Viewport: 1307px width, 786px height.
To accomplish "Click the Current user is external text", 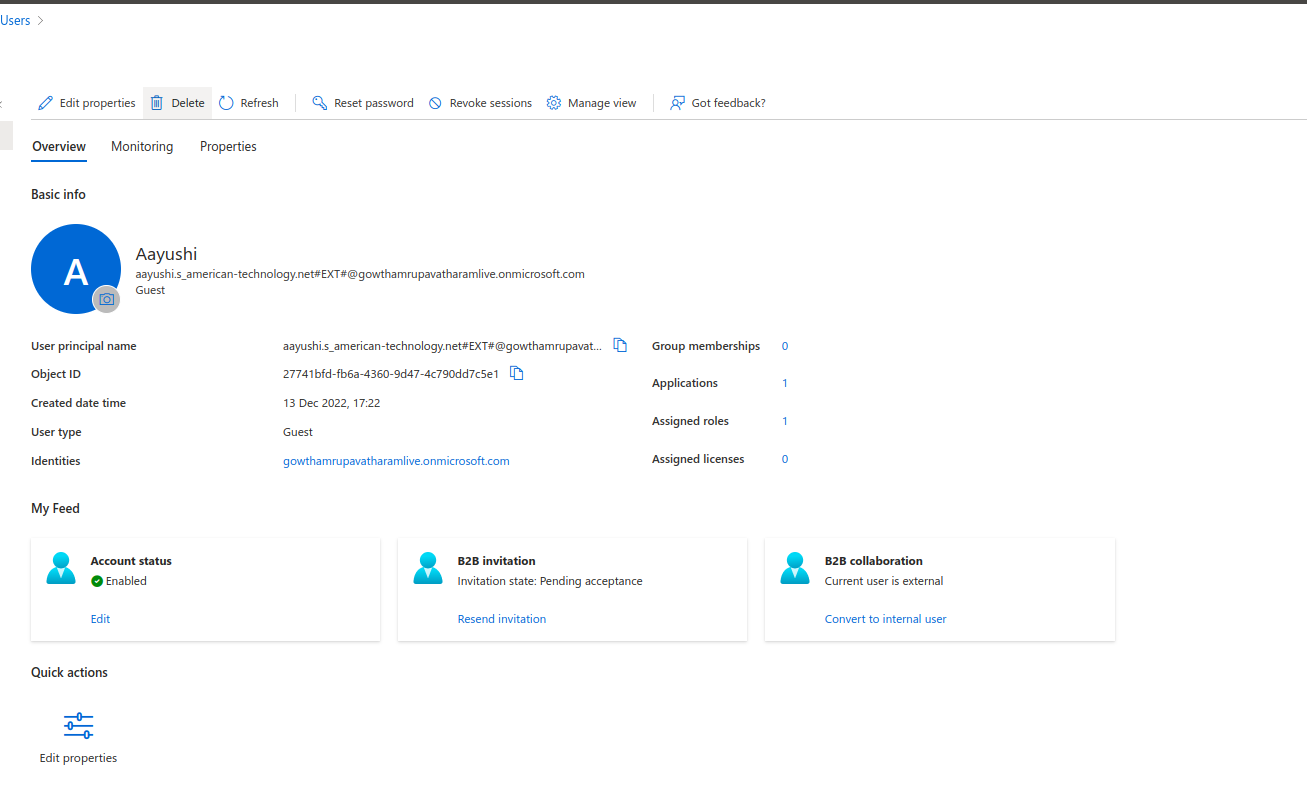I will [884, 581].
